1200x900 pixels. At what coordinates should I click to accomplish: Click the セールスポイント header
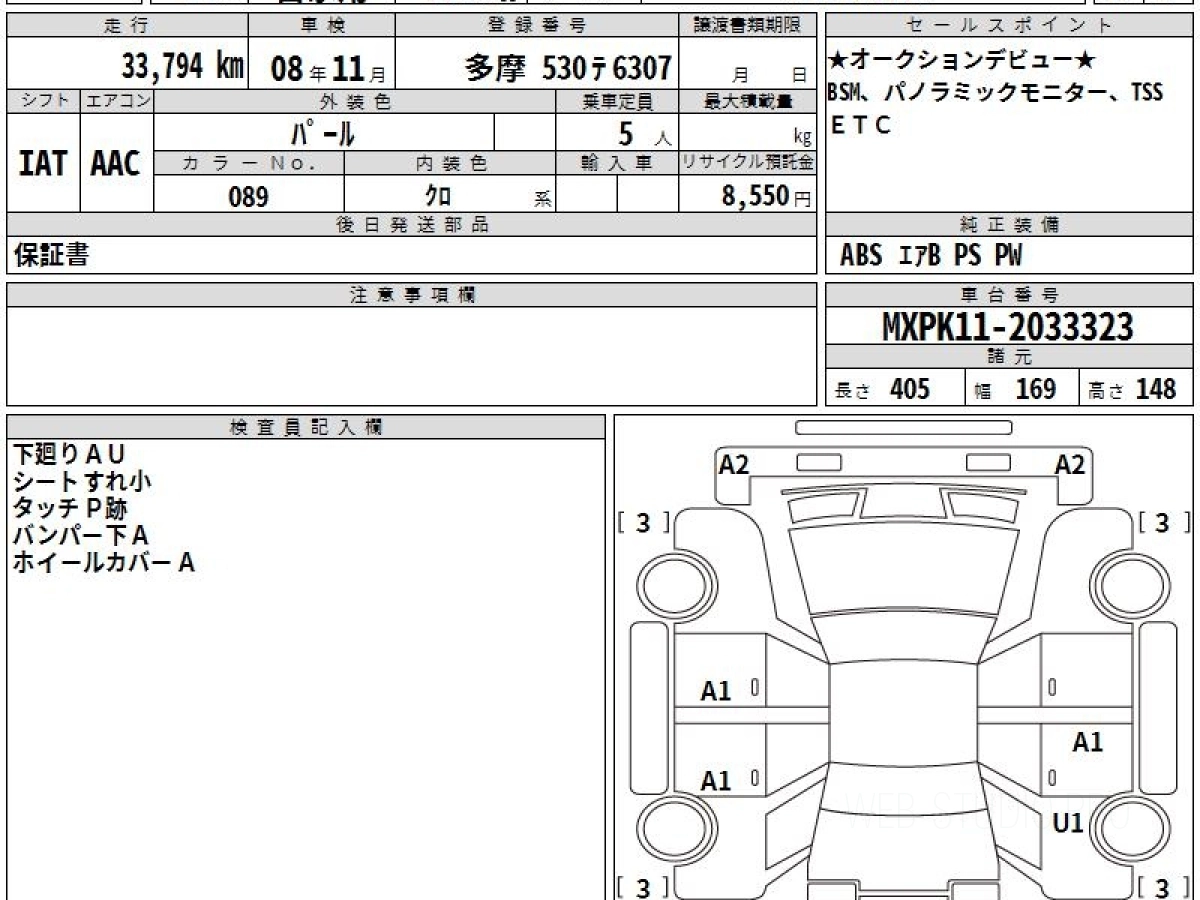point(1010,26)
